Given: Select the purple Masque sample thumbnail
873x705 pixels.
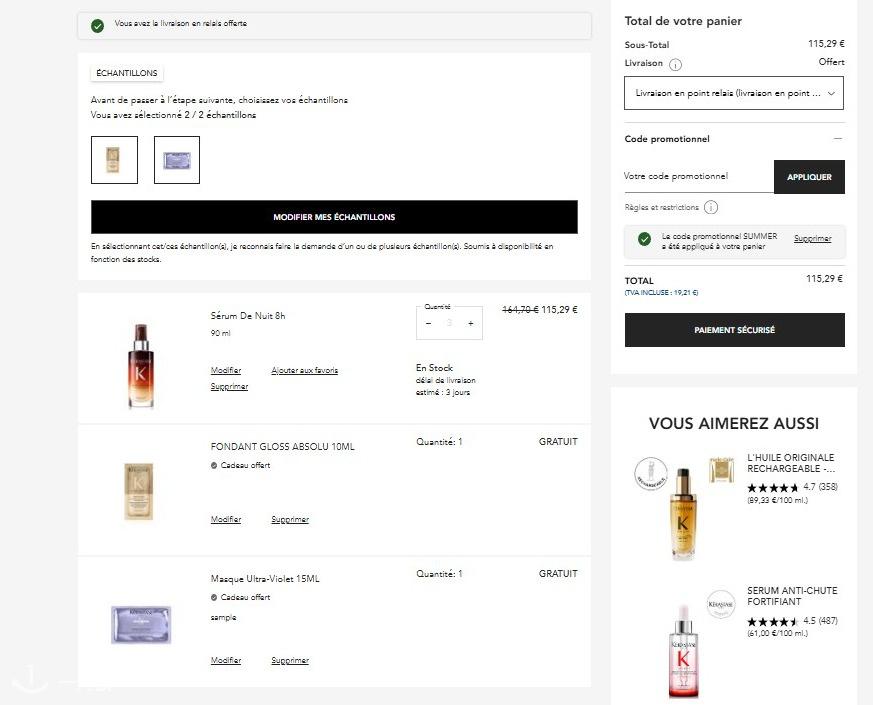Looking at the screenshot, I should click(x=177, y=160).
